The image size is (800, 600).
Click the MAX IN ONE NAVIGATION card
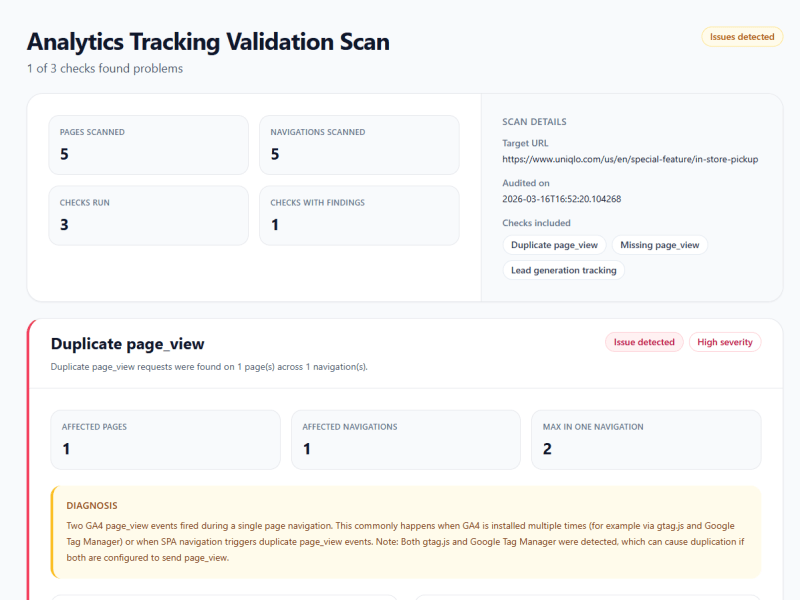point(646,439)
